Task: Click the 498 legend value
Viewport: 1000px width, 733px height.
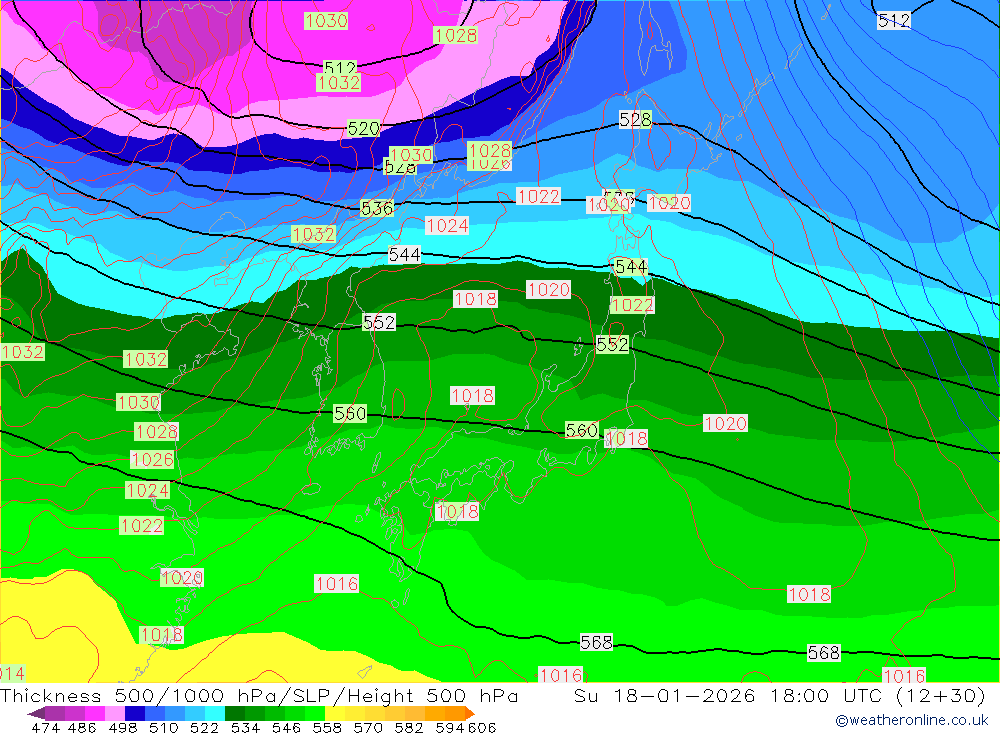Action: click(122, 727)
